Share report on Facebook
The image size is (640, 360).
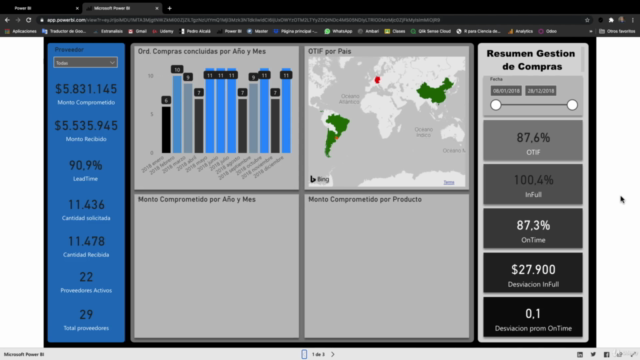point(607,354)
